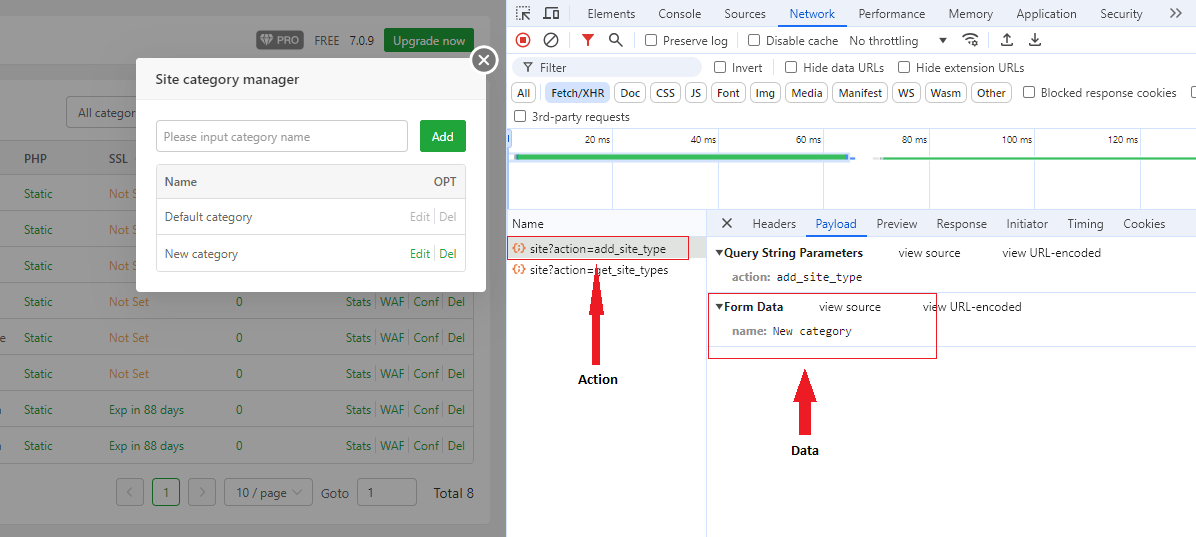Edit the New category row
1196x537 pixels.
(x=420, y=254)
